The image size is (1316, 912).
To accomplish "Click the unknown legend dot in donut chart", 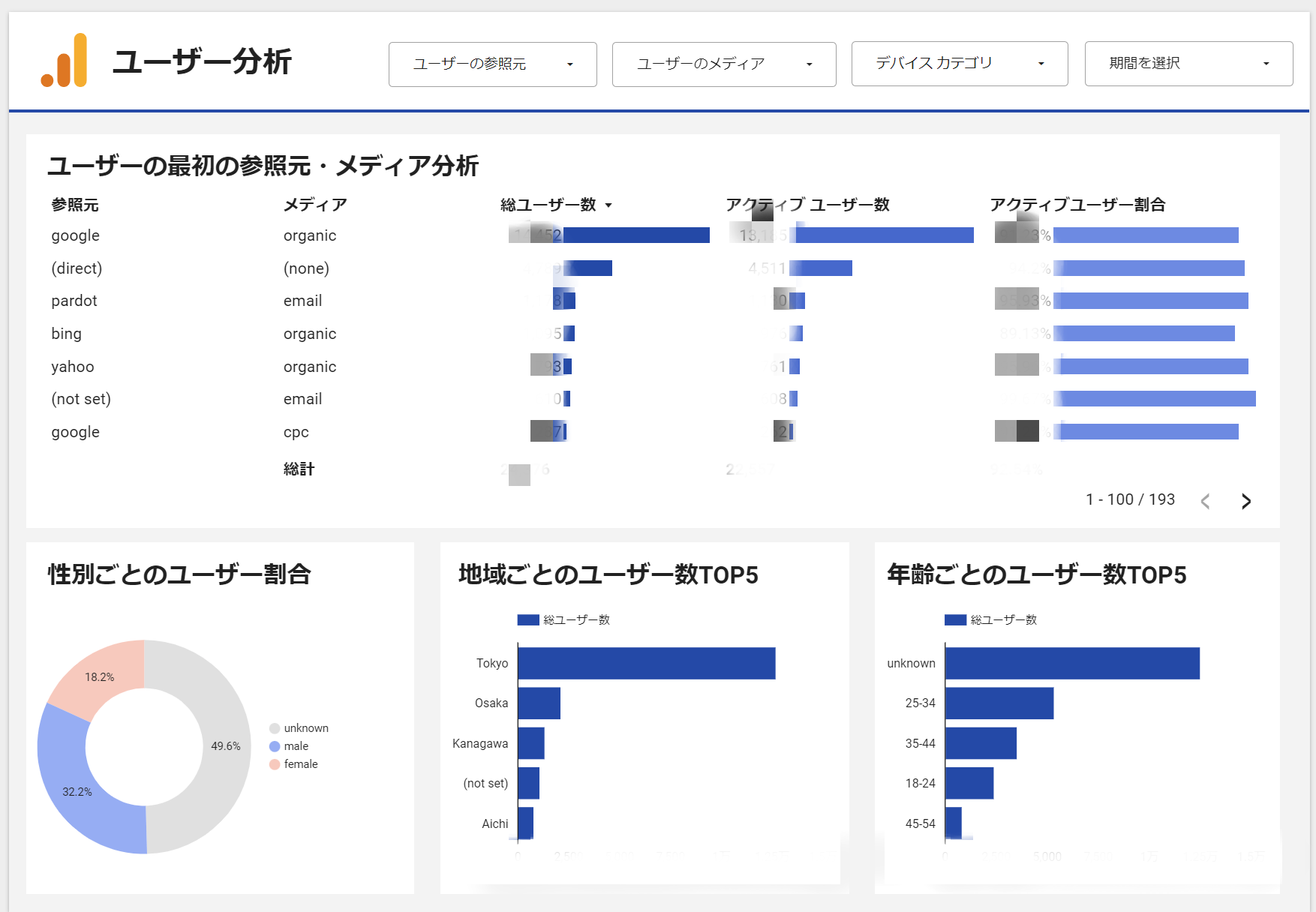I will coord(275,728).
